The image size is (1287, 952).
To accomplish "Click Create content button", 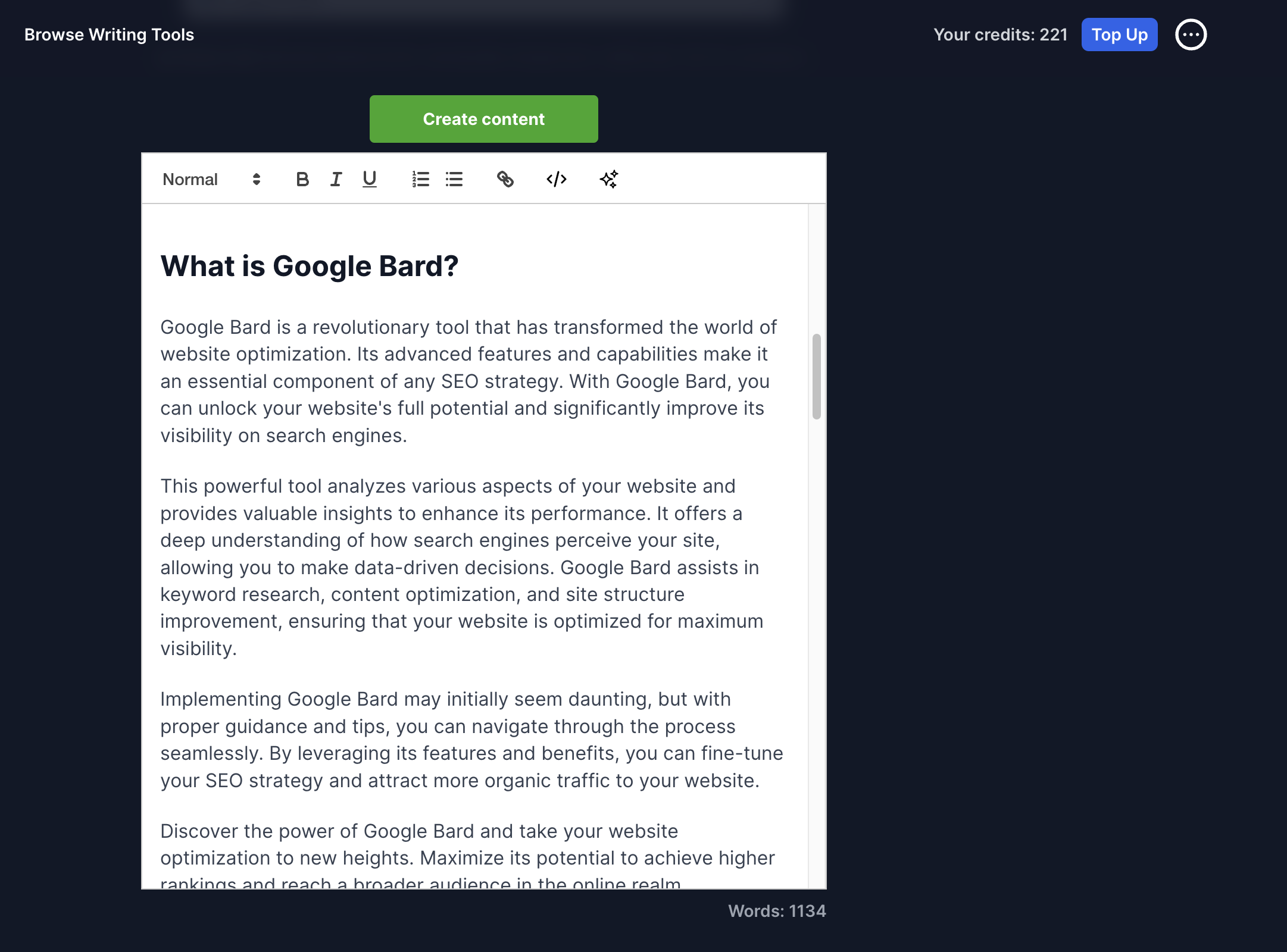I will tap(483, 118).
